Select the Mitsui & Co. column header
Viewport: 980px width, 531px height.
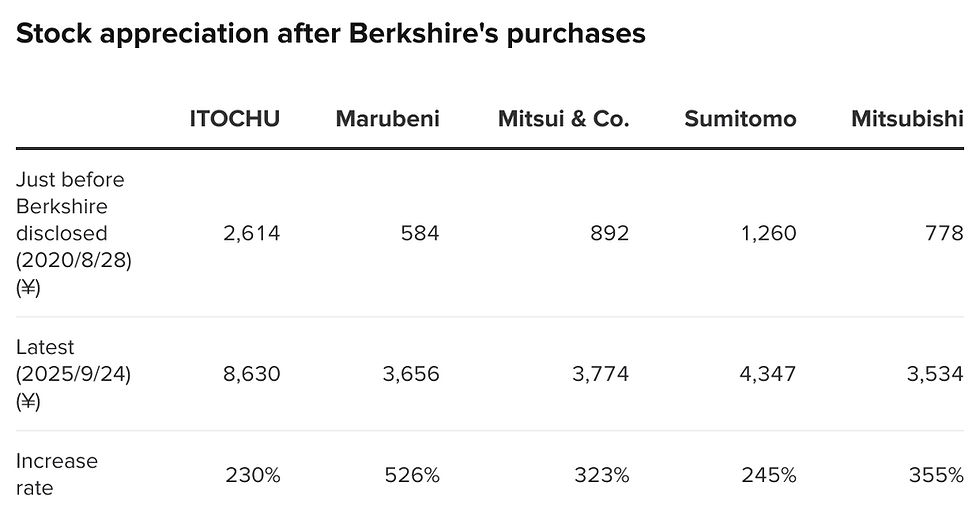[x=563, y=119]
